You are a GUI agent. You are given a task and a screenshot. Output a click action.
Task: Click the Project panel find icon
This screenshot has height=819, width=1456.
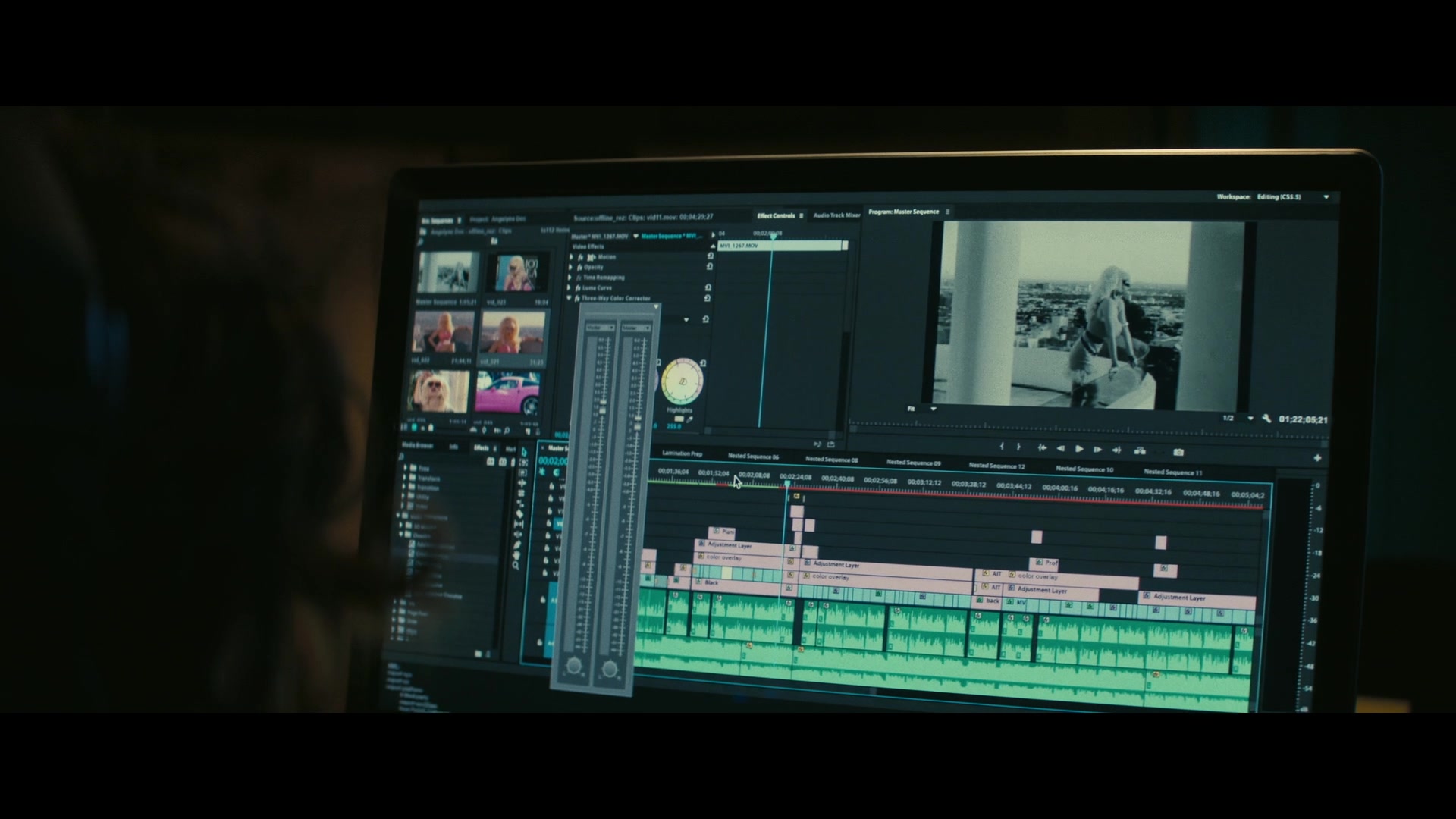click(507, 431)
